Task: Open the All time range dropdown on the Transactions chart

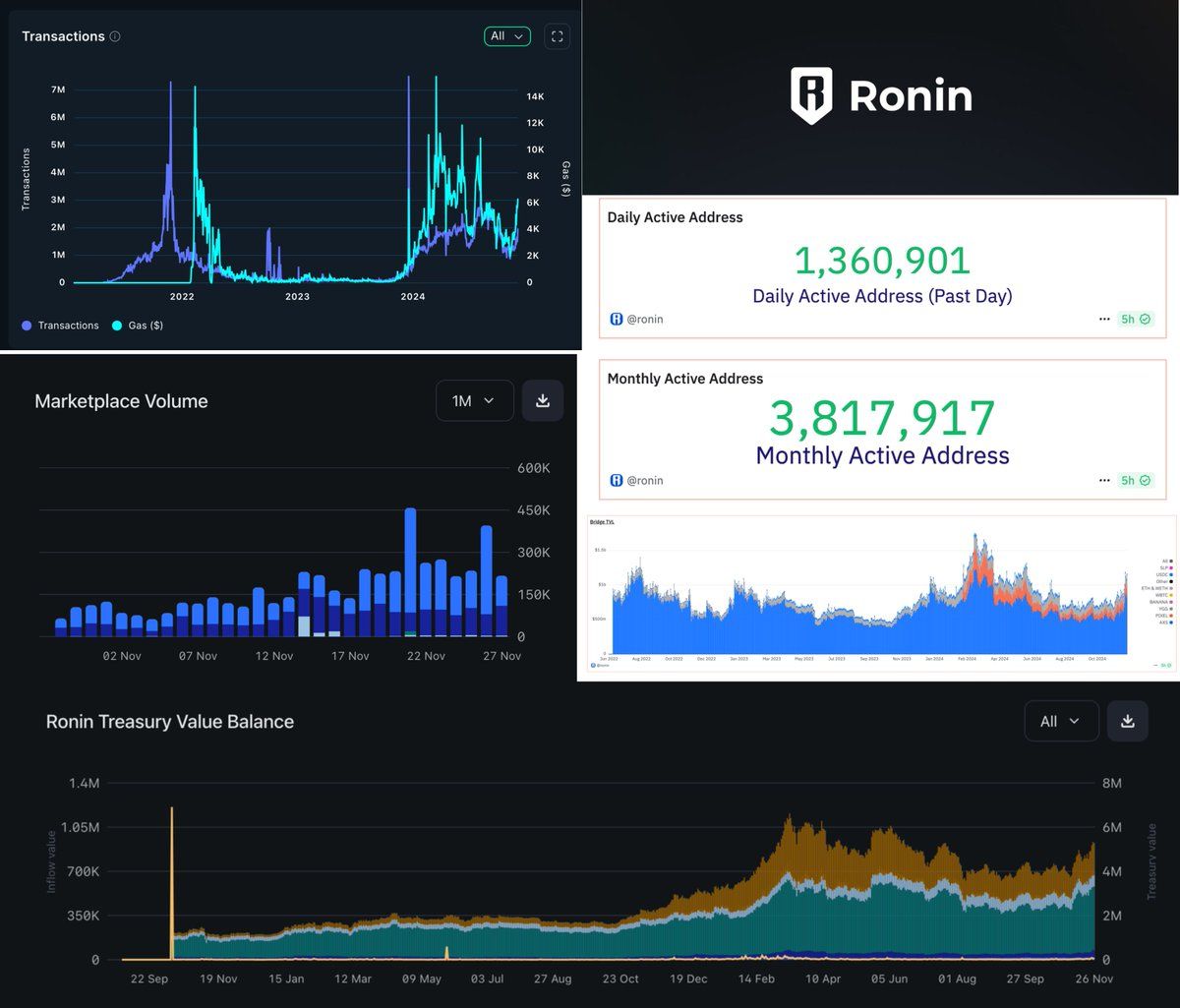Action: click(x=506, y=35)
